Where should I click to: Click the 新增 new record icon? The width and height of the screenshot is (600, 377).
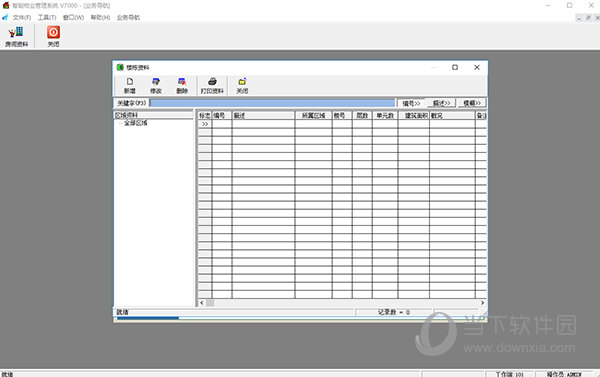tap(130, 86)
